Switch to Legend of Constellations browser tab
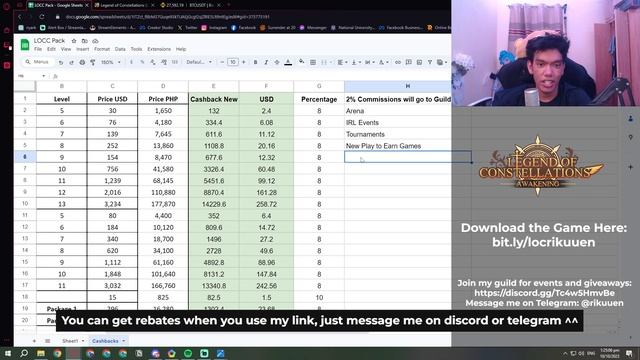640x360 pixels. point(123,5)
